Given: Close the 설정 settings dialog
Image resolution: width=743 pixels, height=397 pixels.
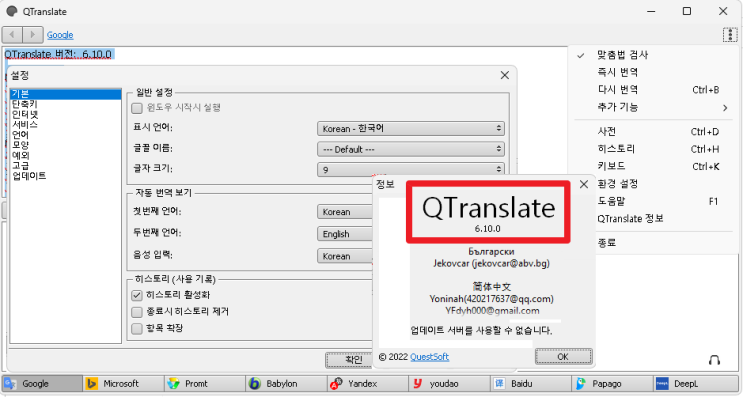Looking at the screenshot, I should tap(505, 75).
